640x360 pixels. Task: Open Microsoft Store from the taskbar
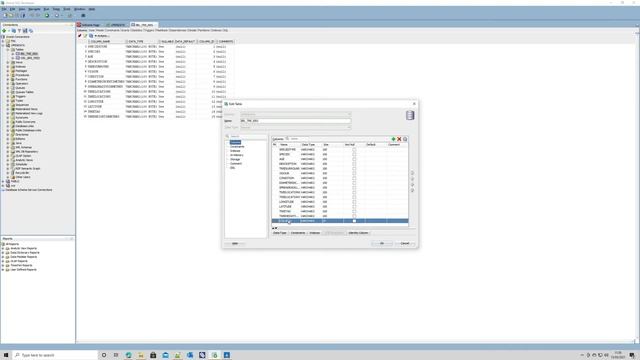pos(153,355)
